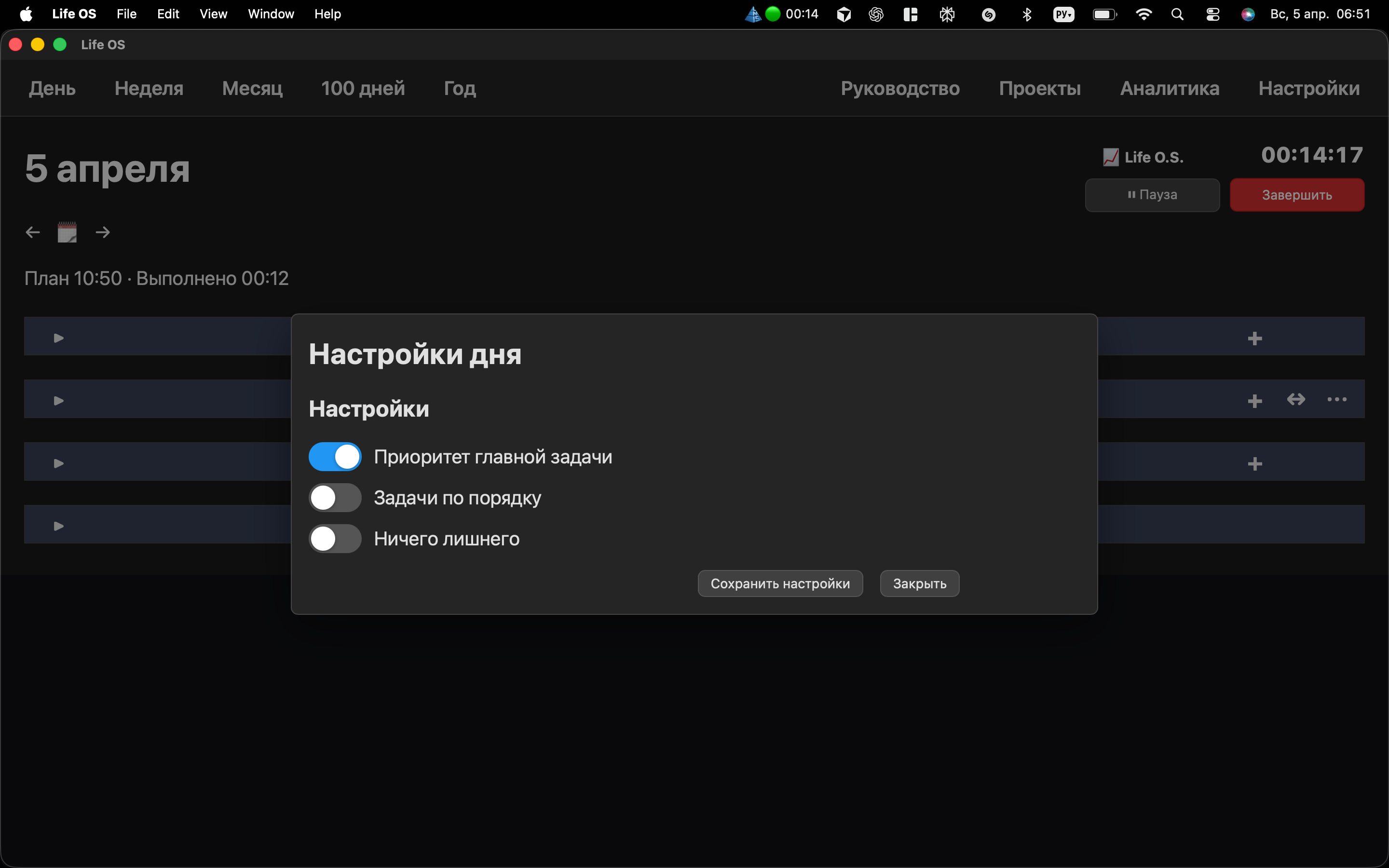The image size is (1389, 868).
Task: Show the 'Проекты' section
Action: click(1039, 88)
